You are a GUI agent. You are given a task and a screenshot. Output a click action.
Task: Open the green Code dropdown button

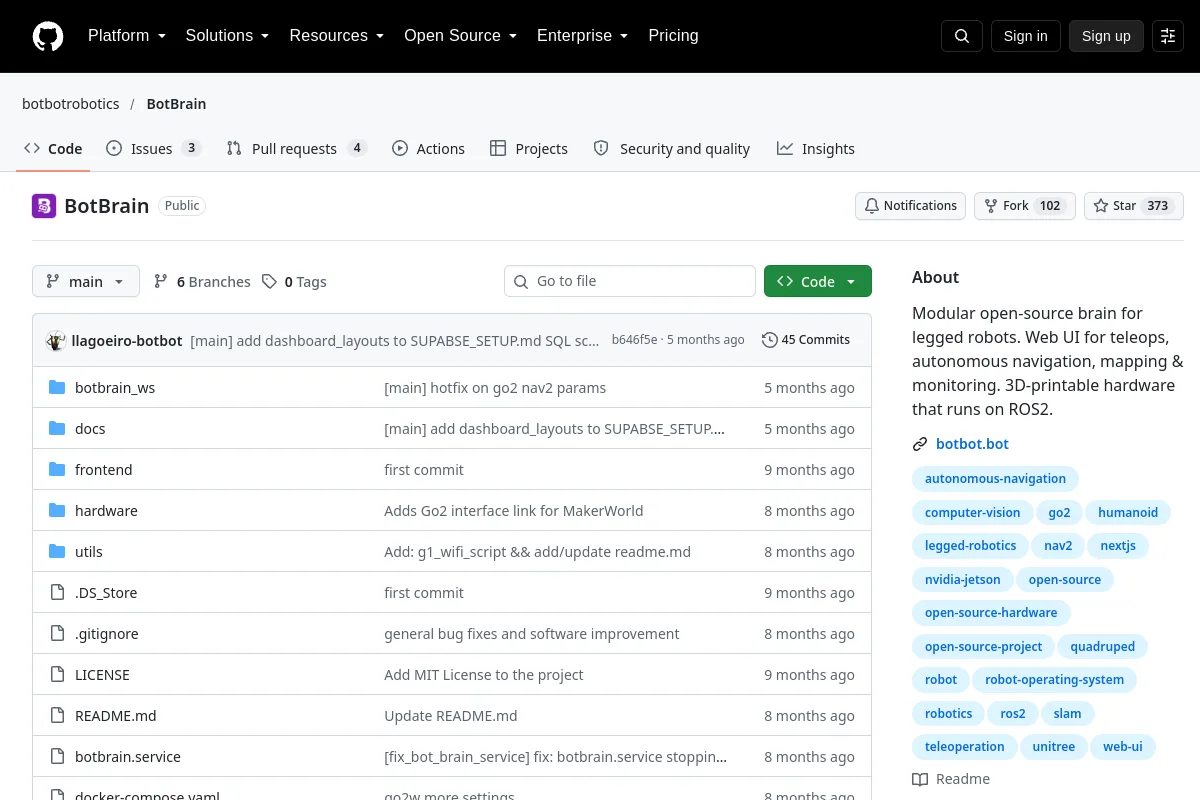(818, 282)
